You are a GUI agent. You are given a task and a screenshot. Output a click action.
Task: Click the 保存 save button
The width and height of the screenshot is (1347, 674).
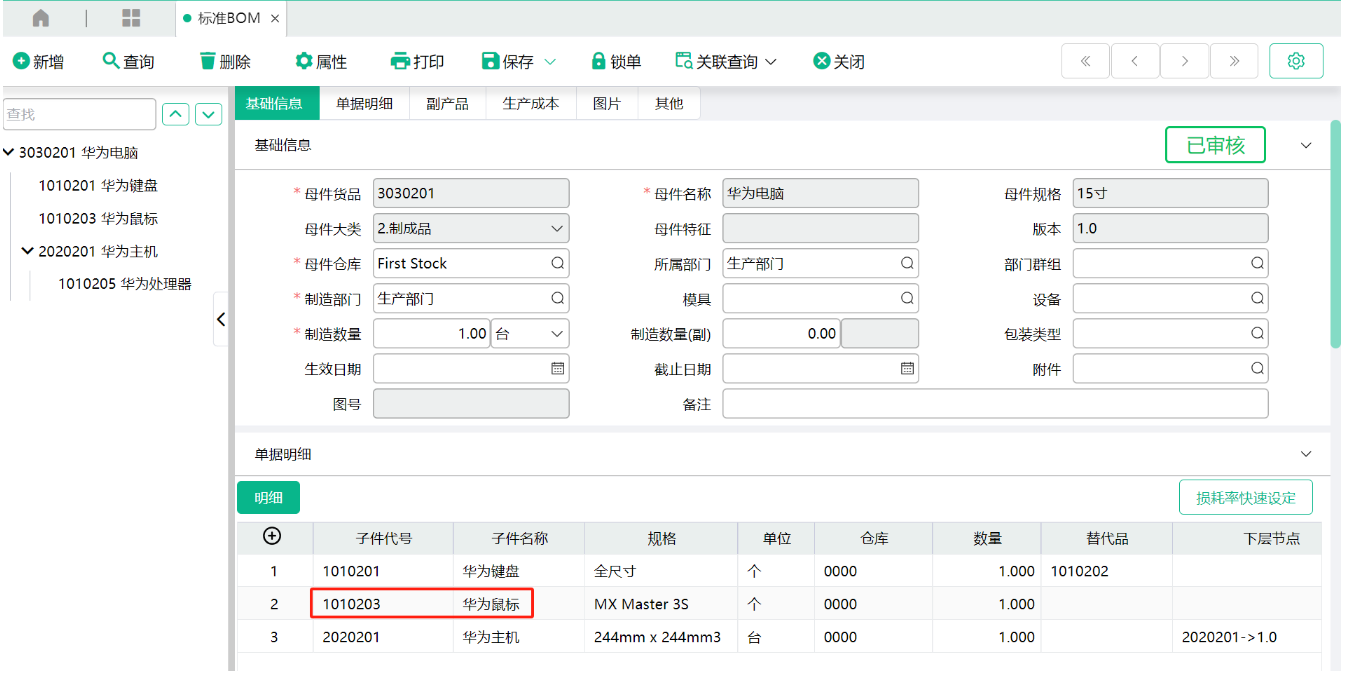pos(508,62)
